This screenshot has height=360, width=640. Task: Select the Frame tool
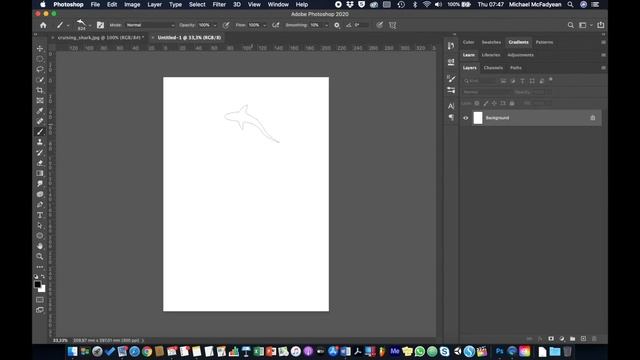pos(40,100)
